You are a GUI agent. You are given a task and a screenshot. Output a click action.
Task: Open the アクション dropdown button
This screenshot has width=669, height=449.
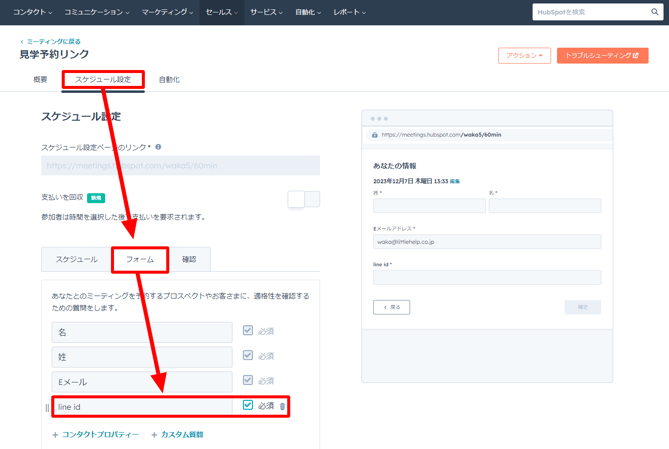524,56
